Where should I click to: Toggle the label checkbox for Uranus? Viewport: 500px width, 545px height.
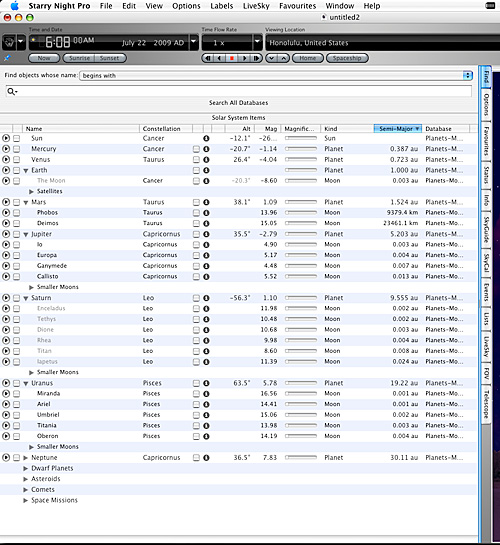16,383
